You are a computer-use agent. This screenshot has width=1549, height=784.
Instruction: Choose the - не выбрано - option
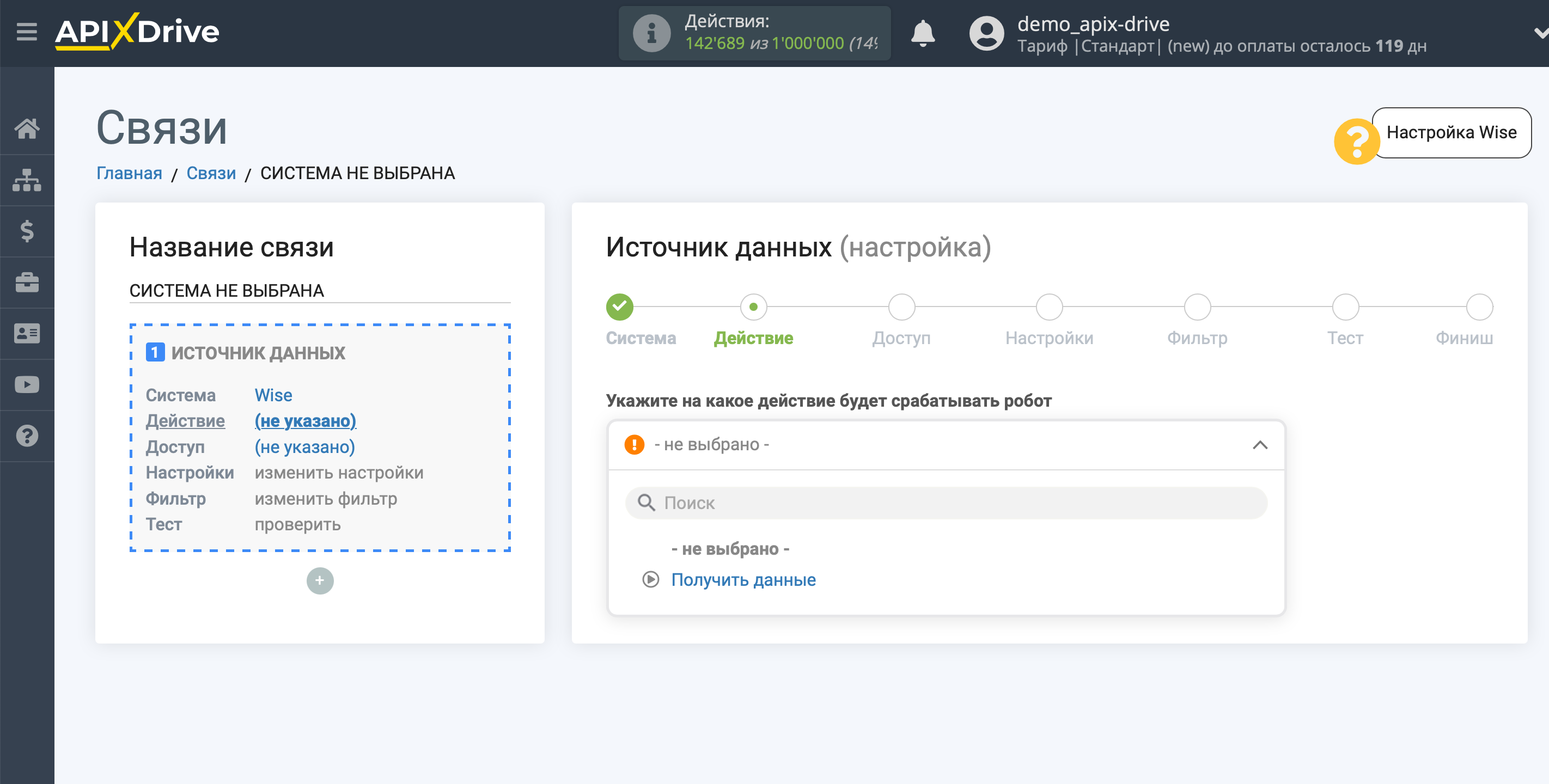coord(730,548)
